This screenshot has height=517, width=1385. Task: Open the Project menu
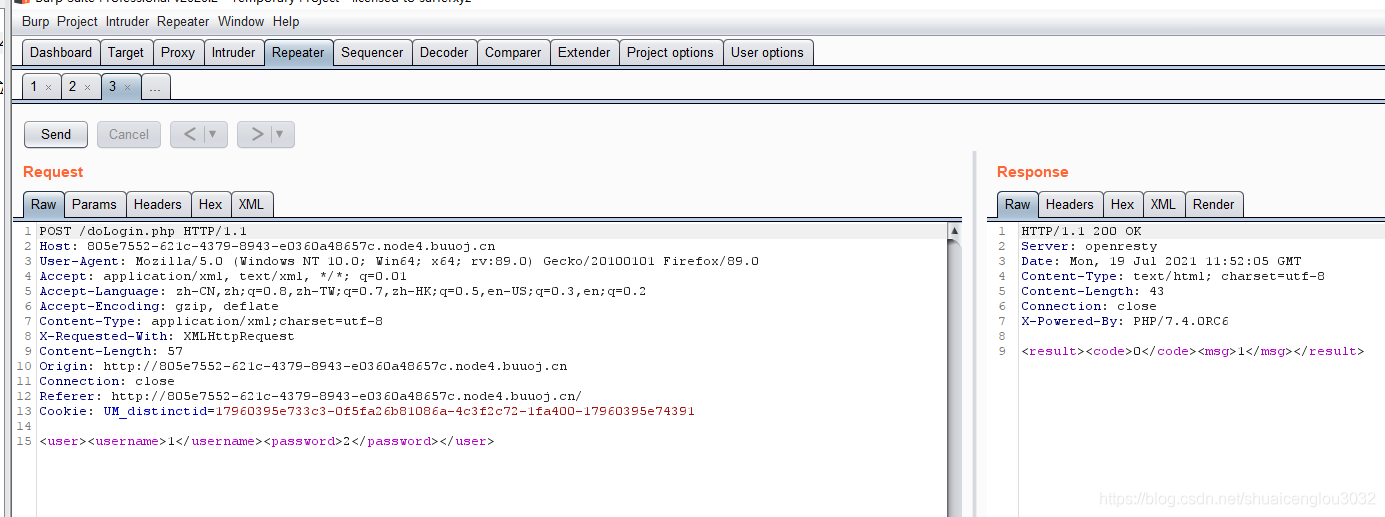point(78,21)
